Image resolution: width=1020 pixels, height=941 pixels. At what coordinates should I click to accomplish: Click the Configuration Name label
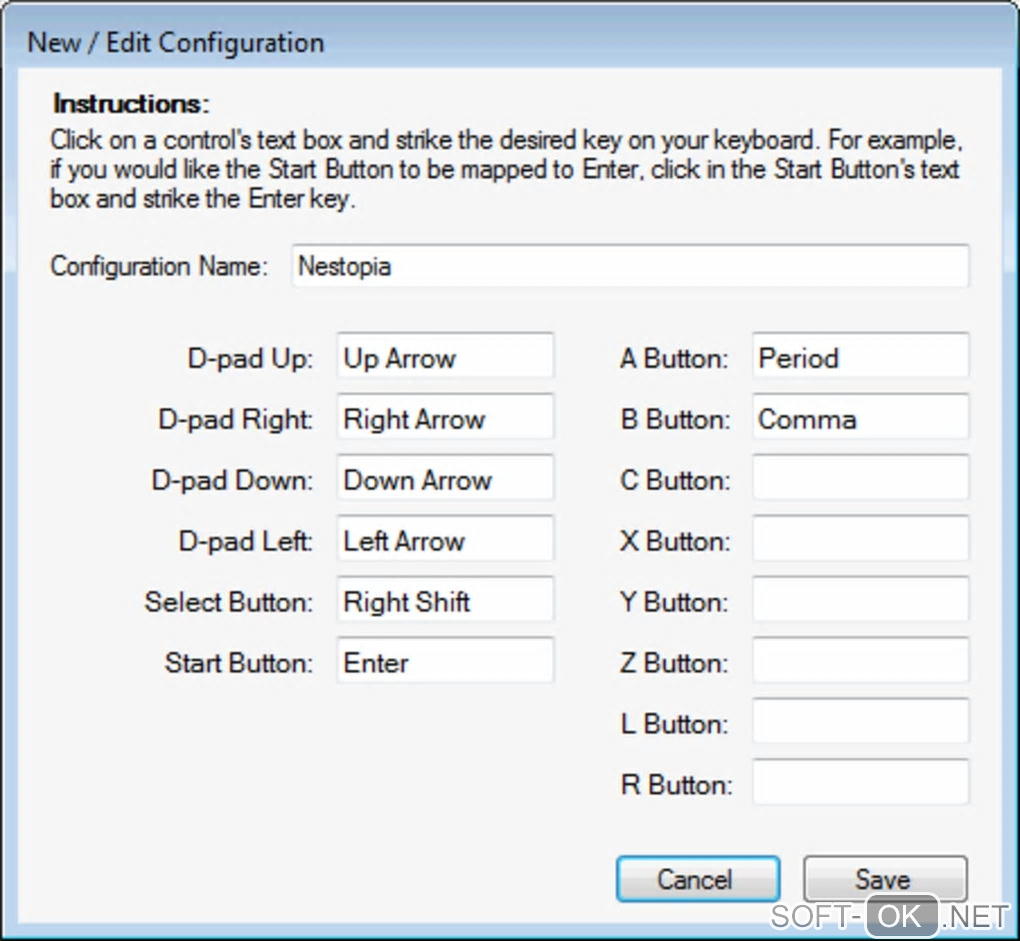160,267
